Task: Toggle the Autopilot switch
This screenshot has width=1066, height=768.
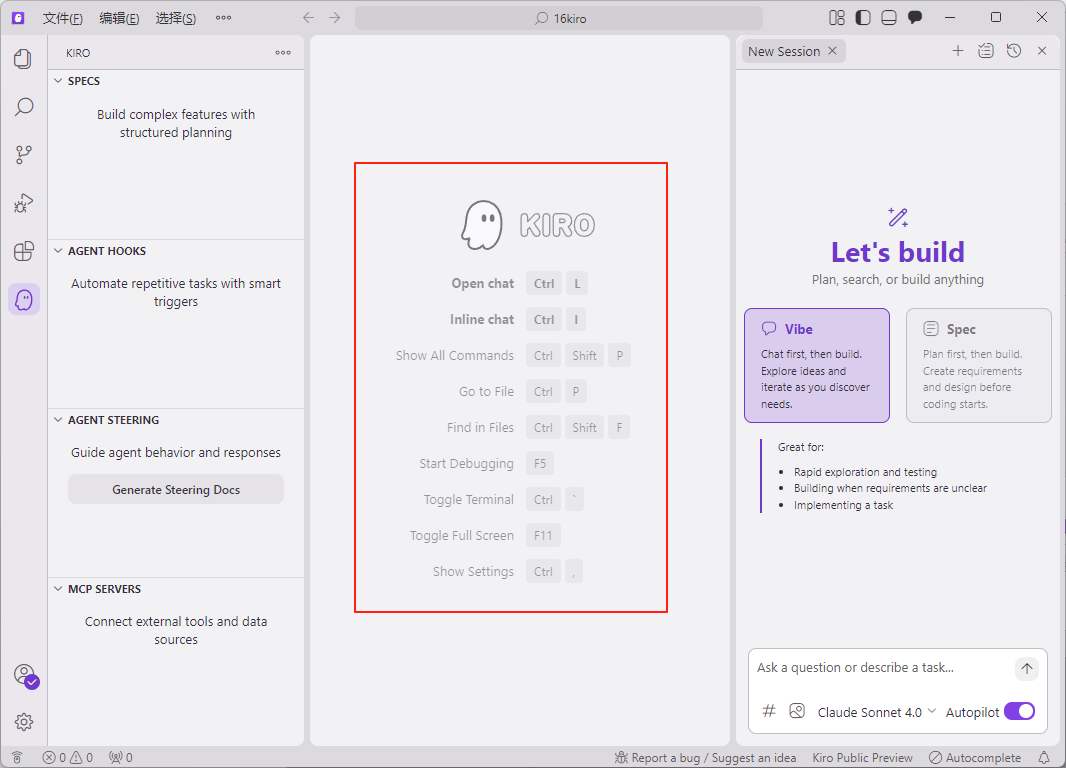Action: coord(1019,712)
